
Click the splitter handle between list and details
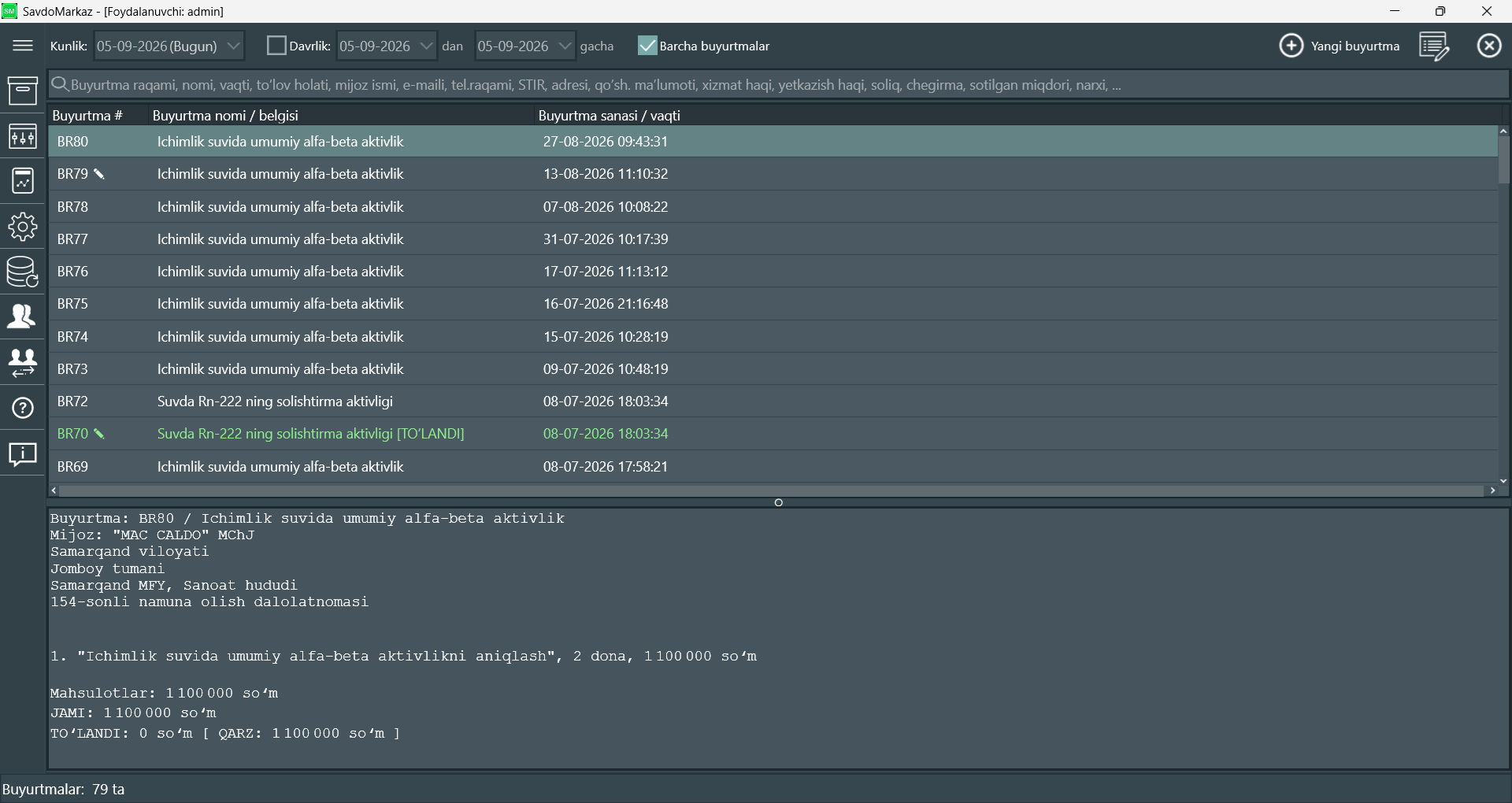pyautogui.click(x=778, y=502)
